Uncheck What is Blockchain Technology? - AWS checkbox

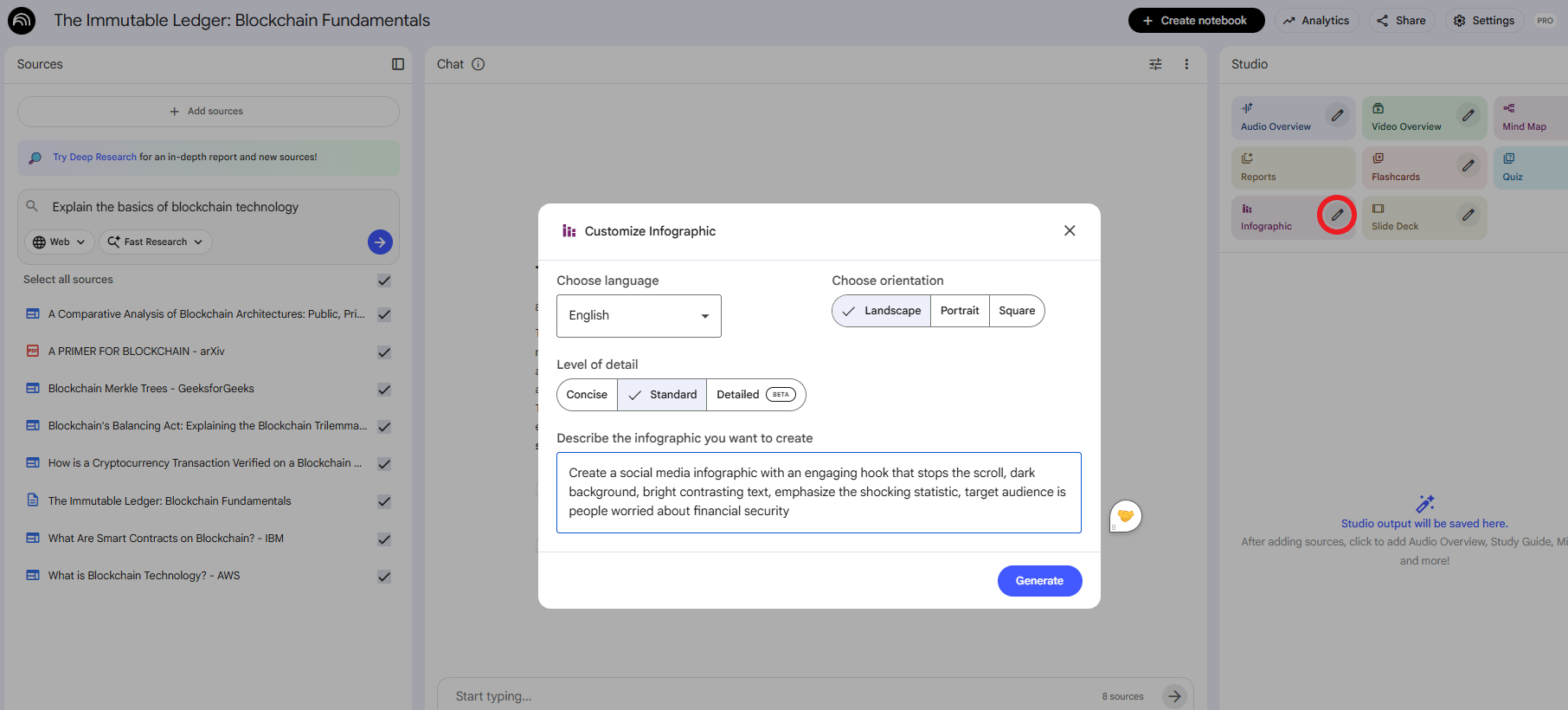384,577
